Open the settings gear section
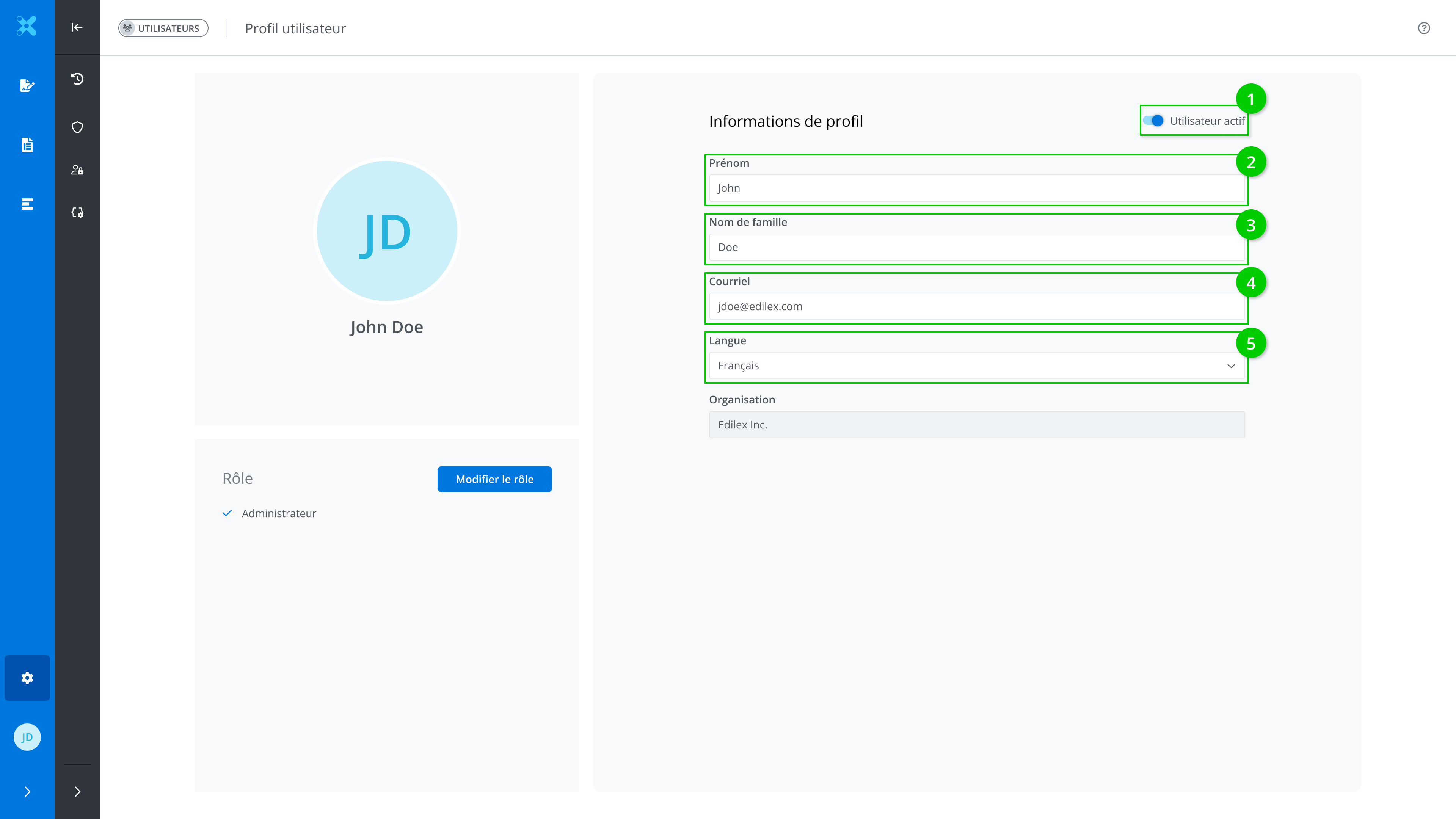Image resolution: width=1456 pixels, height=819 pixels. point(27,678)
